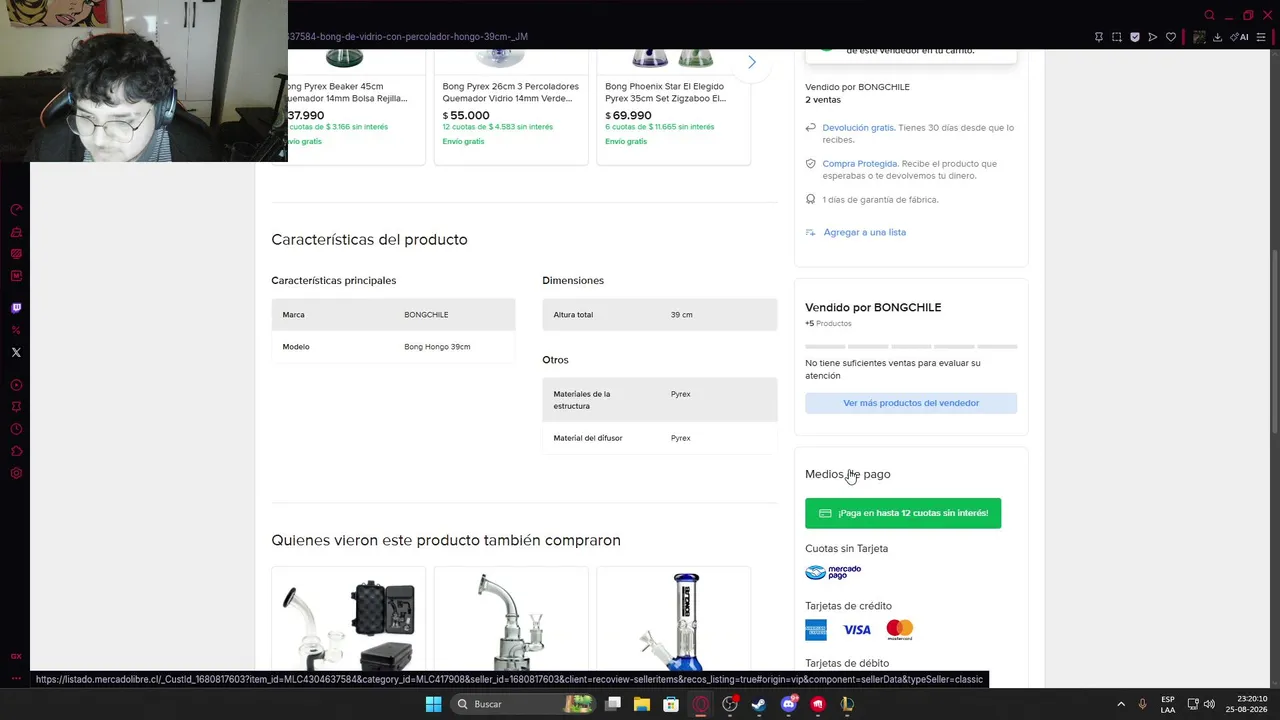Open the ad blocker shield icon

click(x=1135, y=37)
